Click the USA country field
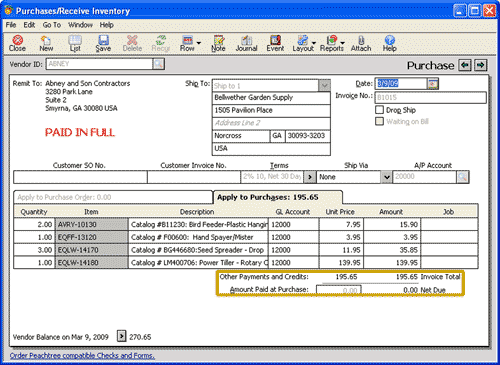This screenshot has height=365, width=500. click(271, 148)
